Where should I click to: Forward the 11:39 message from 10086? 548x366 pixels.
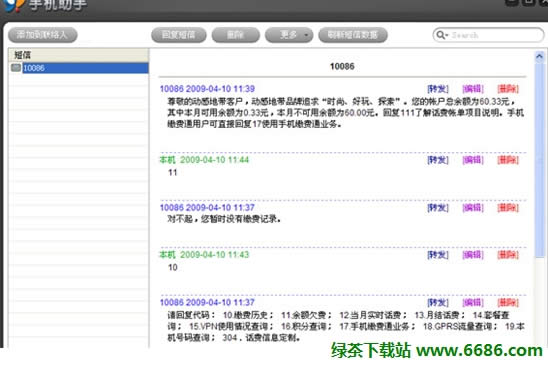438,89
